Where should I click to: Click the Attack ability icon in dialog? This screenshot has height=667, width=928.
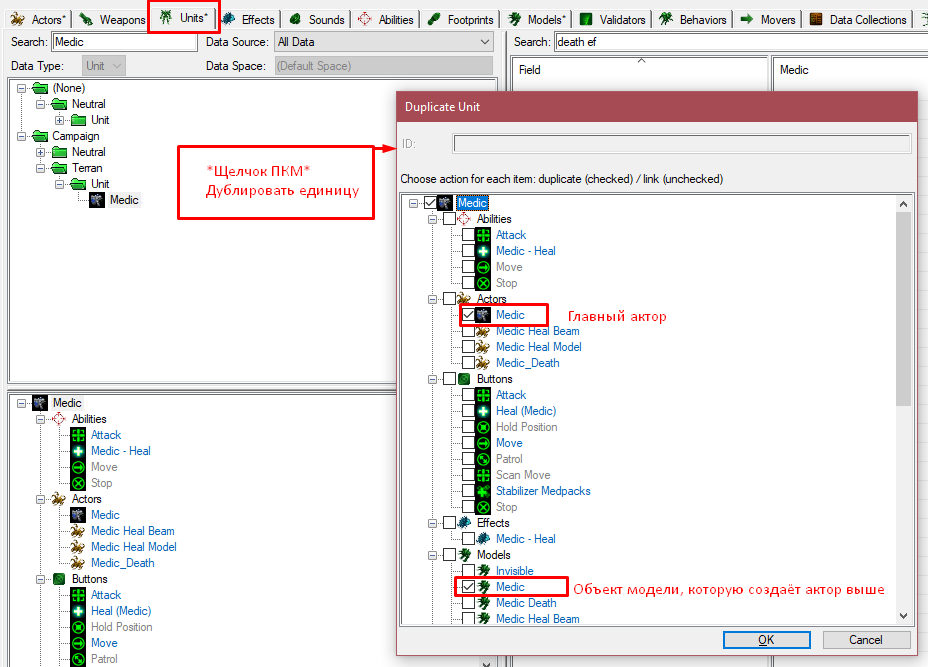tap(484, 235)
